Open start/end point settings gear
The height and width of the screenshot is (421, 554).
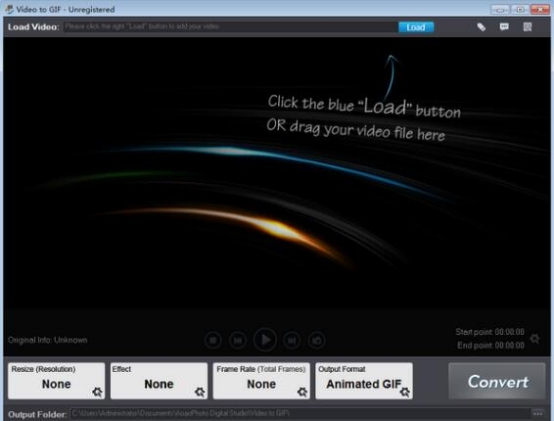(535, 339)
